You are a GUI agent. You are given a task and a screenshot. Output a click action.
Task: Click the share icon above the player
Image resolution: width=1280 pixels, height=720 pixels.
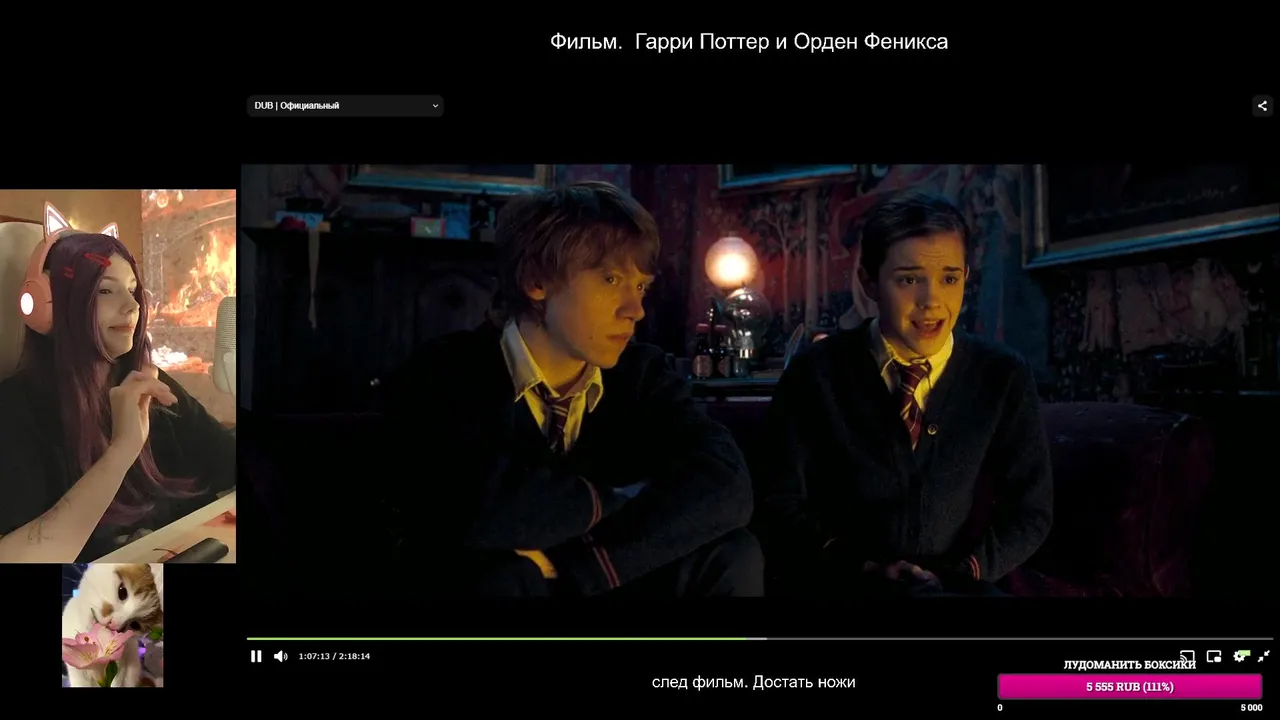pyautogui.click(x=1262, y=106)
